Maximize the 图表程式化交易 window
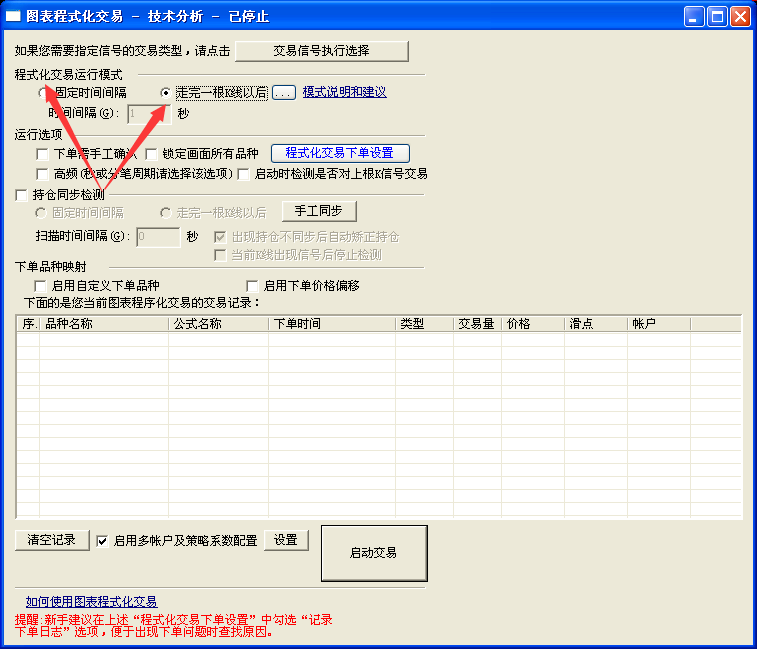 [717, 16]
